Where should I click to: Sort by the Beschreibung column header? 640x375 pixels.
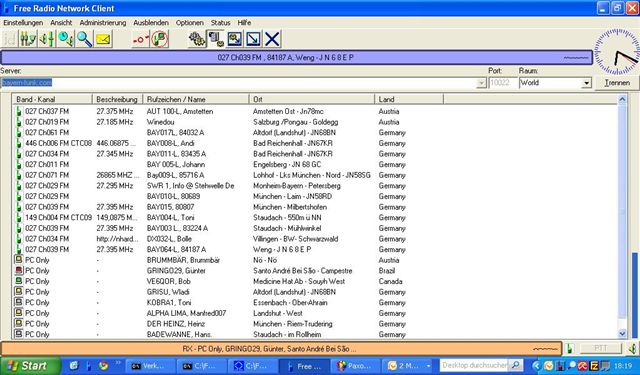(x=118, y=99)
